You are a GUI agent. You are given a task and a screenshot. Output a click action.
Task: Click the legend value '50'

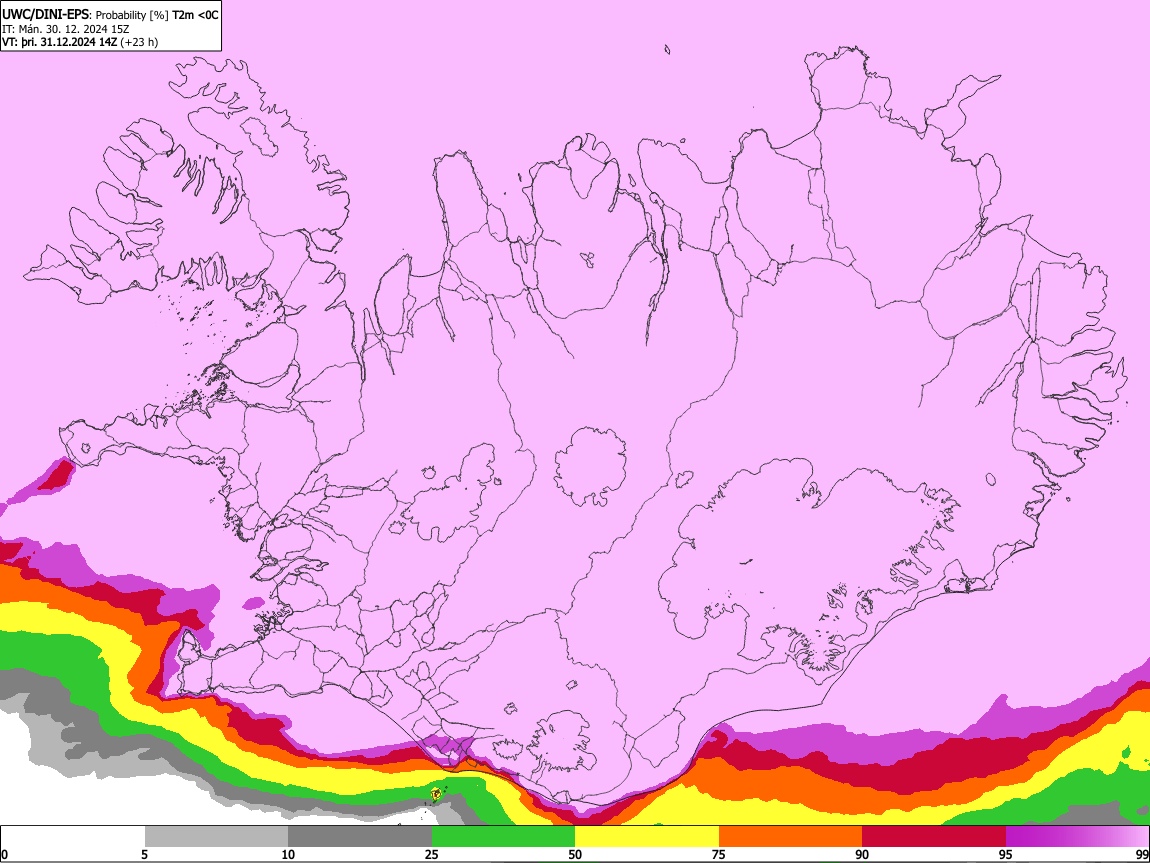575,854
